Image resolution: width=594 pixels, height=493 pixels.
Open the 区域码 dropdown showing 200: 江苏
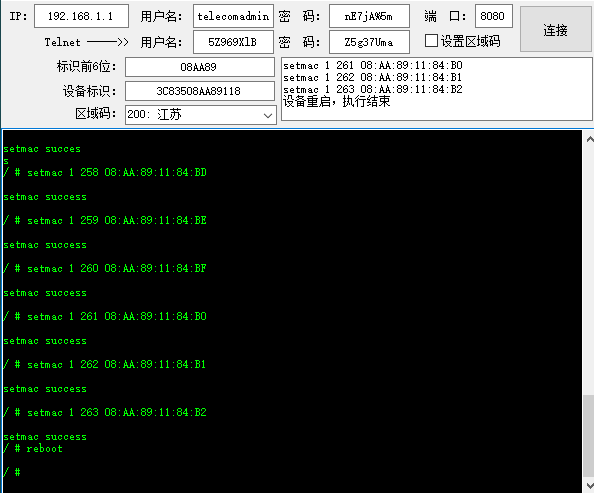[x=201, y=115]
